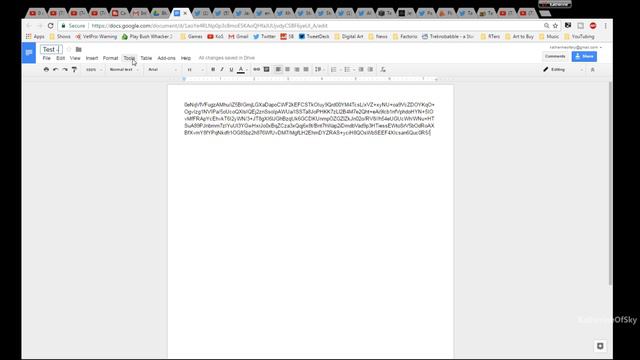Collapse the toolbar with the up chevron
This screenshot has width=640, height=360.
pyautogui.click(x=593, y=70)
